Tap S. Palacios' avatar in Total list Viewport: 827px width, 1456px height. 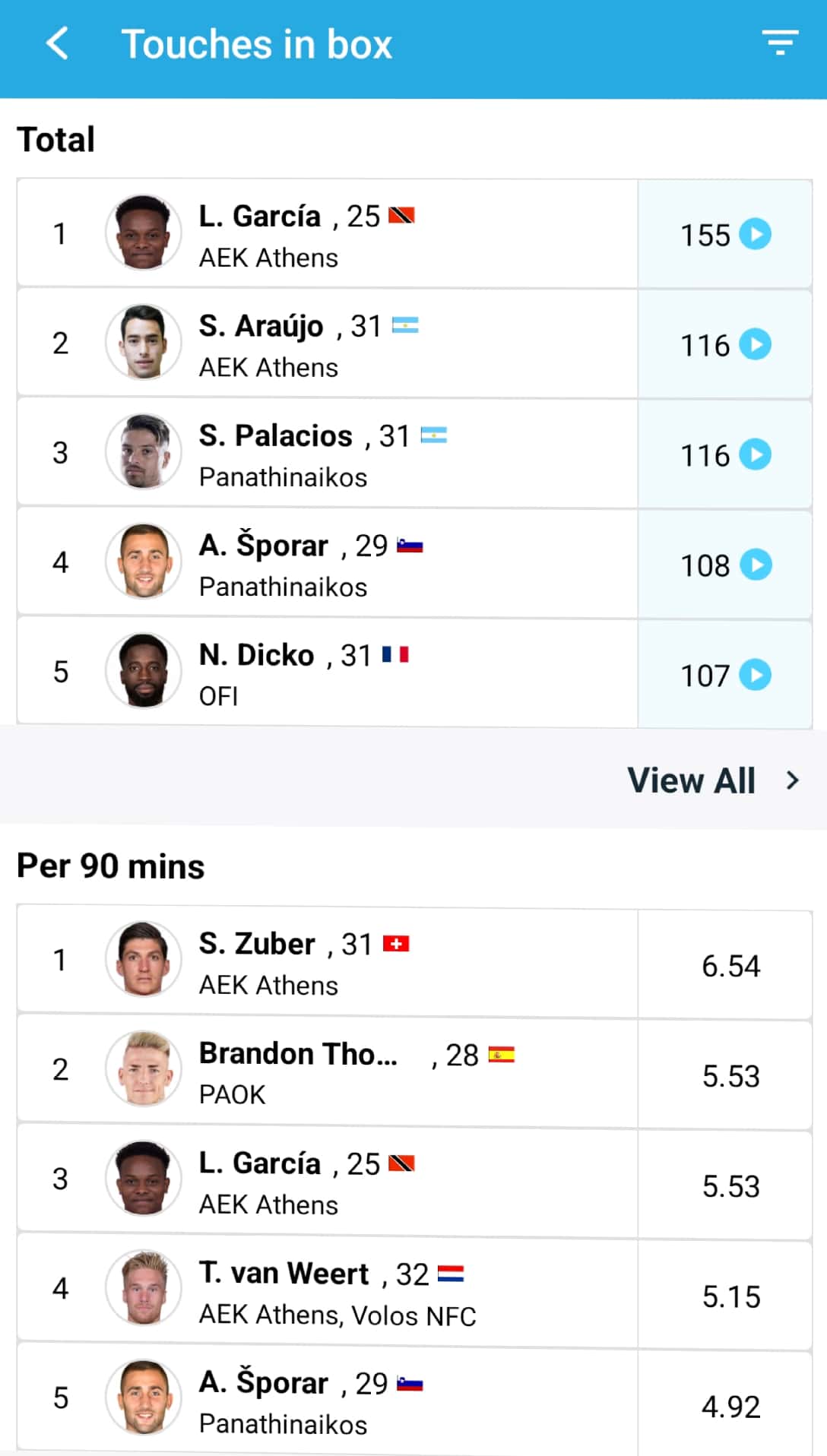pyautogui.click(x=143, y=452)
